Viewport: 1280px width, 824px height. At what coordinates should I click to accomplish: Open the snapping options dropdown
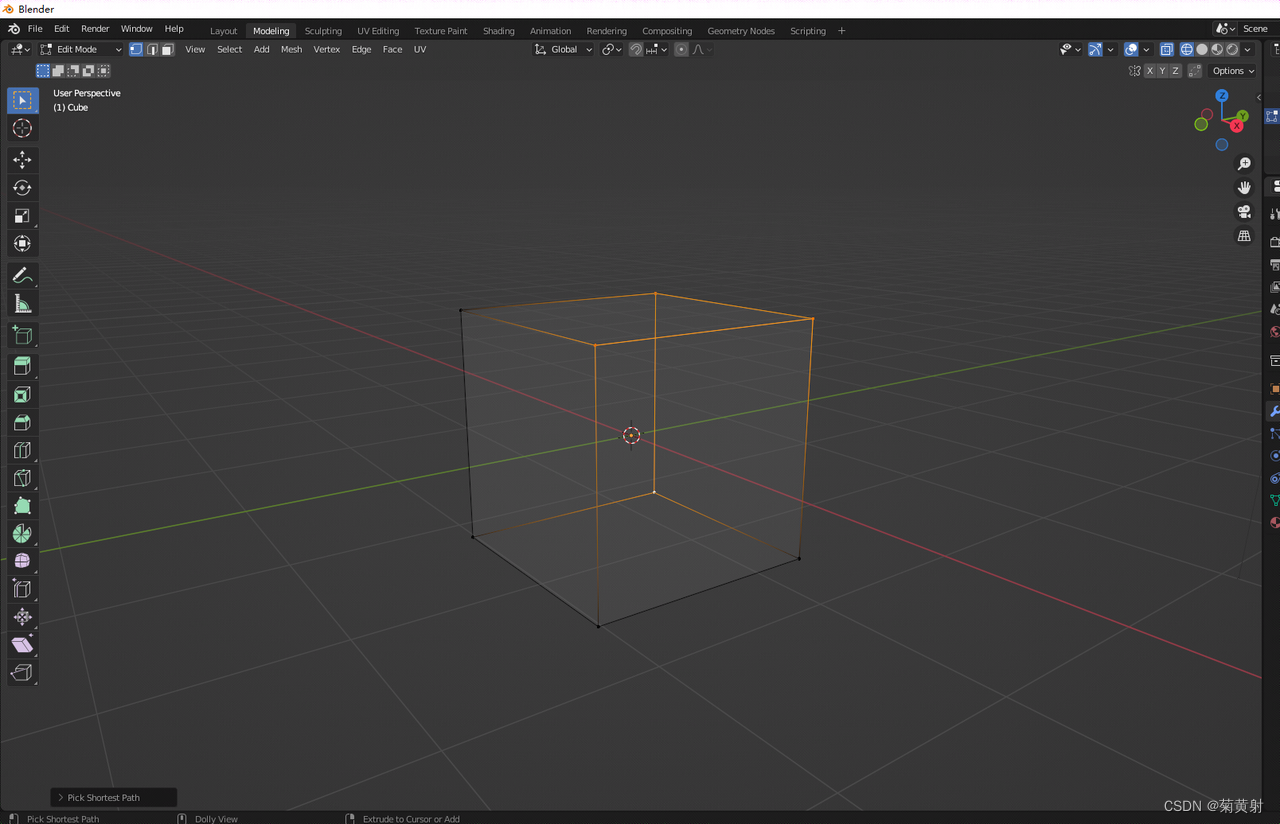[x=656, y=49]
